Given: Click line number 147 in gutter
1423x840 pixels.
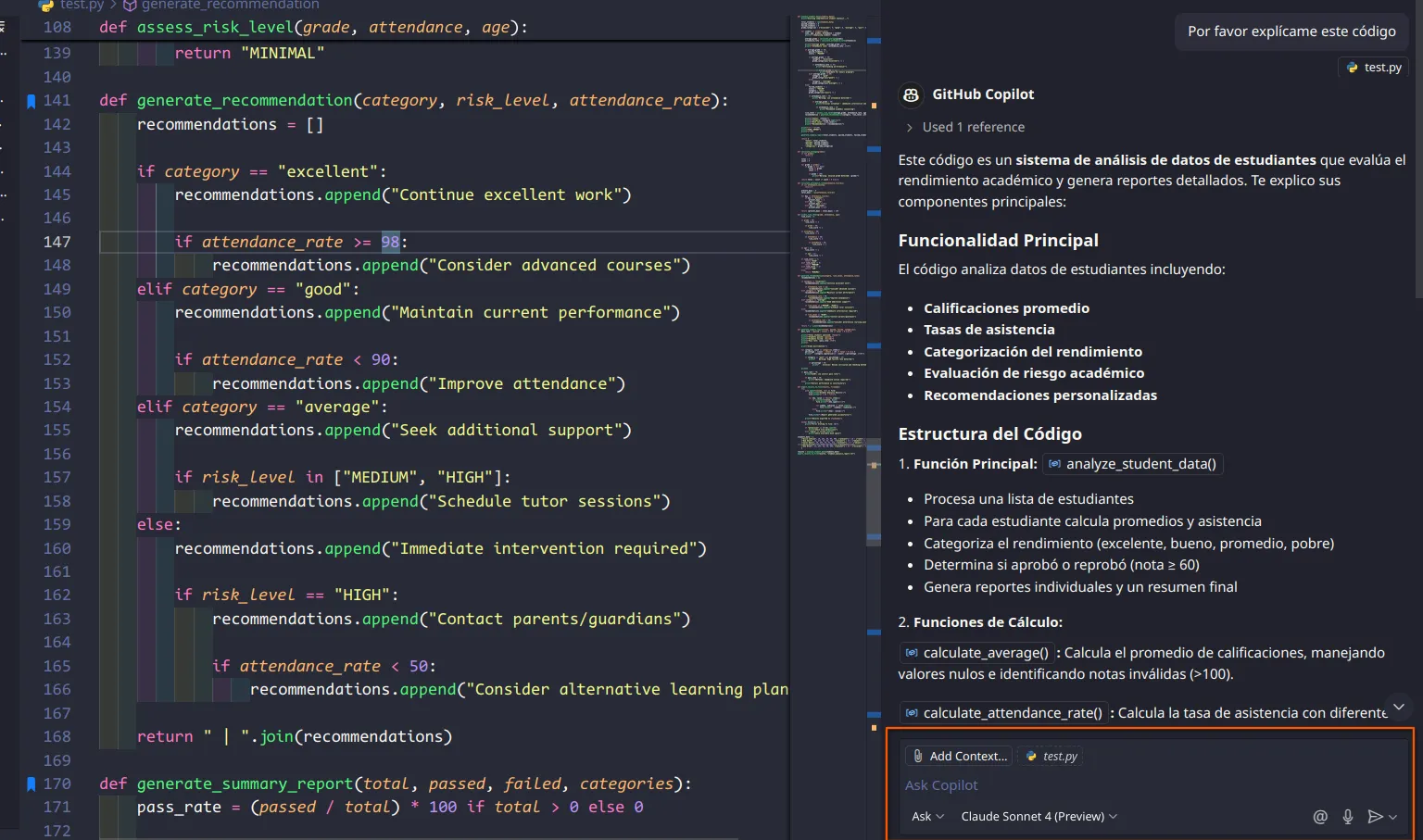Looking at the screenshot, I should (x=57, y=242).
